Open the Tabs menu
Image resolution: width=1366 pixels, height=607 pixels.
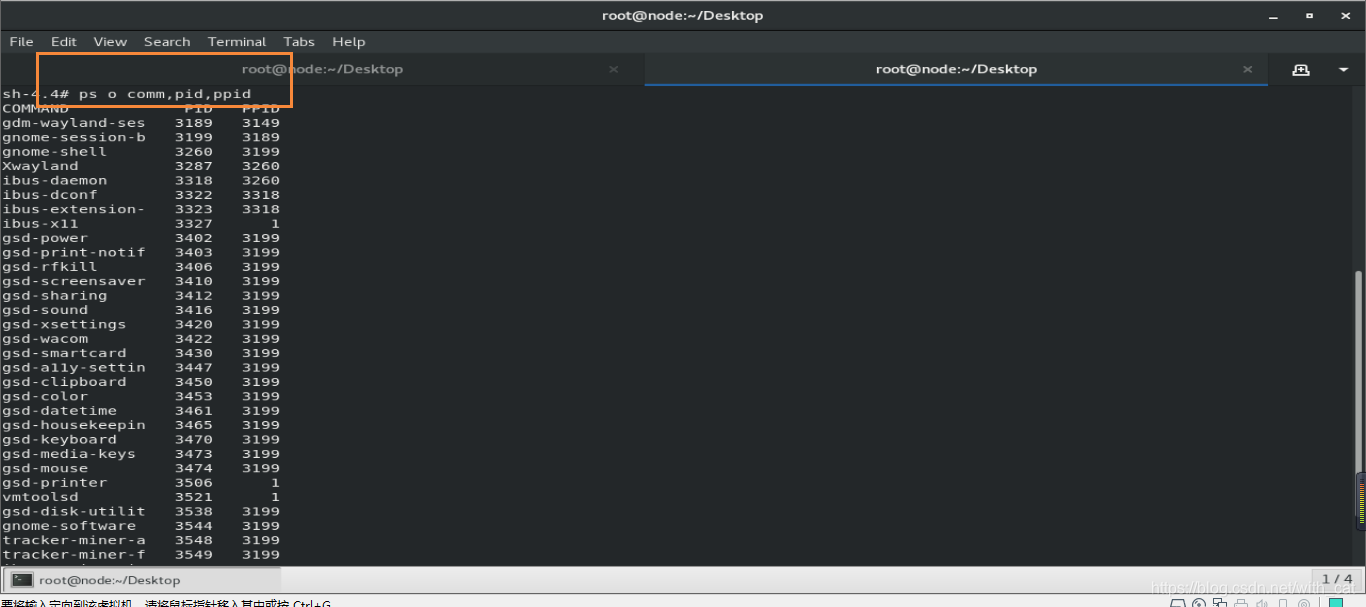point(299,41)
